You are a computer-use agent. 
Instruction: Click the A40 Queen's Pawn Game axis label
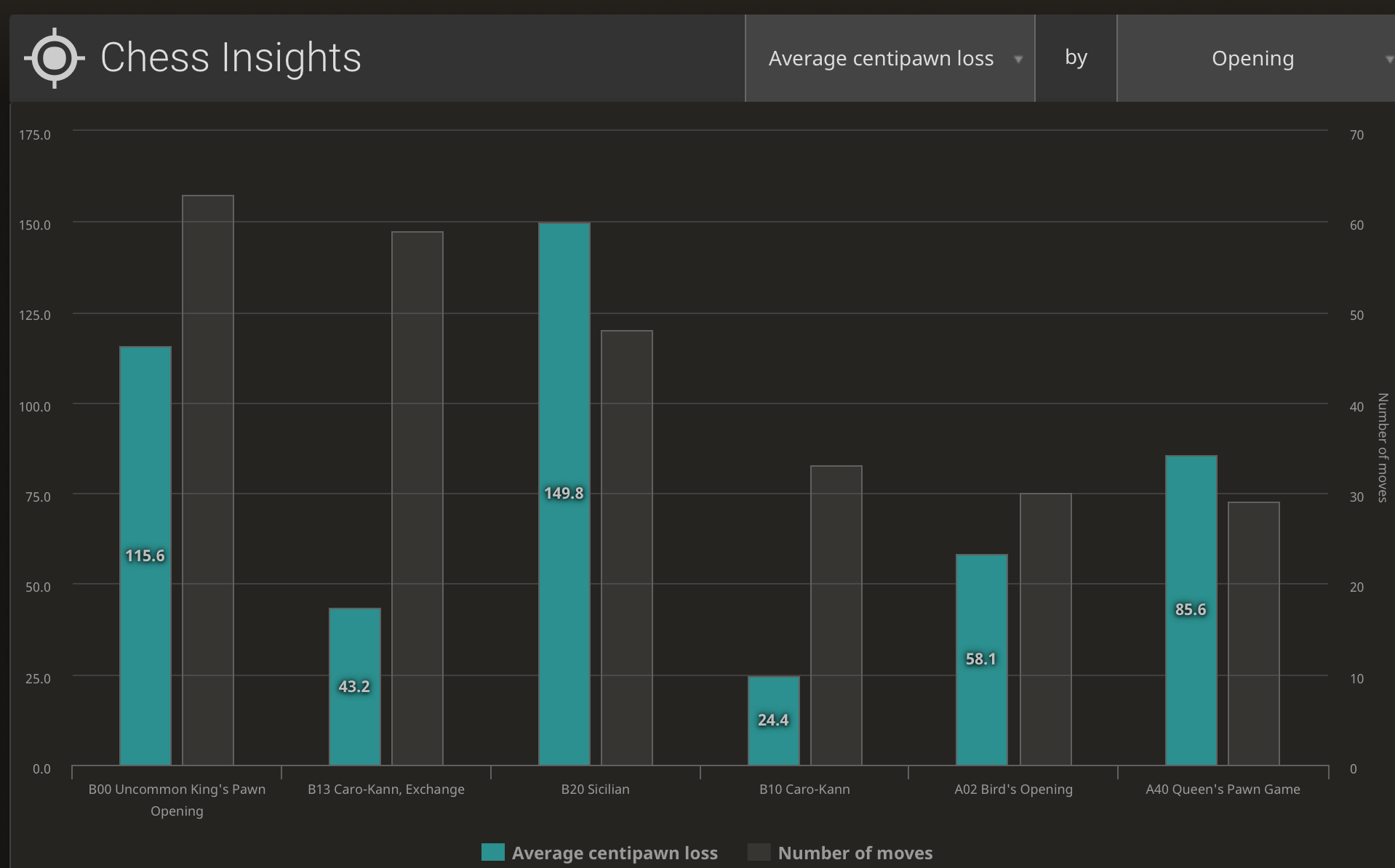(1223, 789)
